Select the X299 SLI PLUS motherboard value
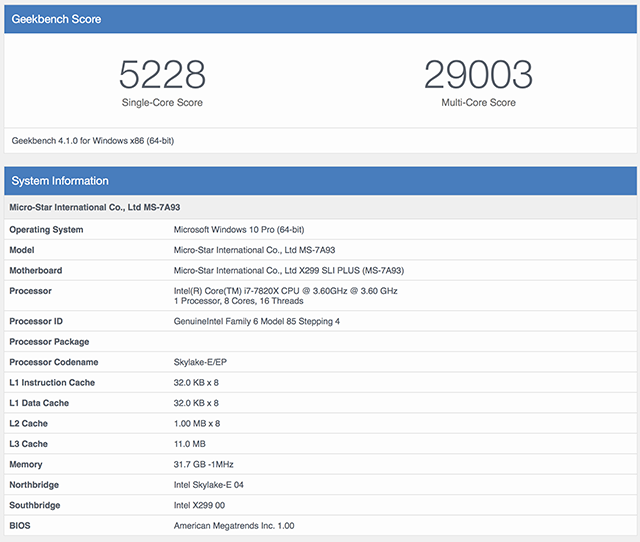Image resolution: width=640 pixels, height=542 pixels. click(289, 271)
